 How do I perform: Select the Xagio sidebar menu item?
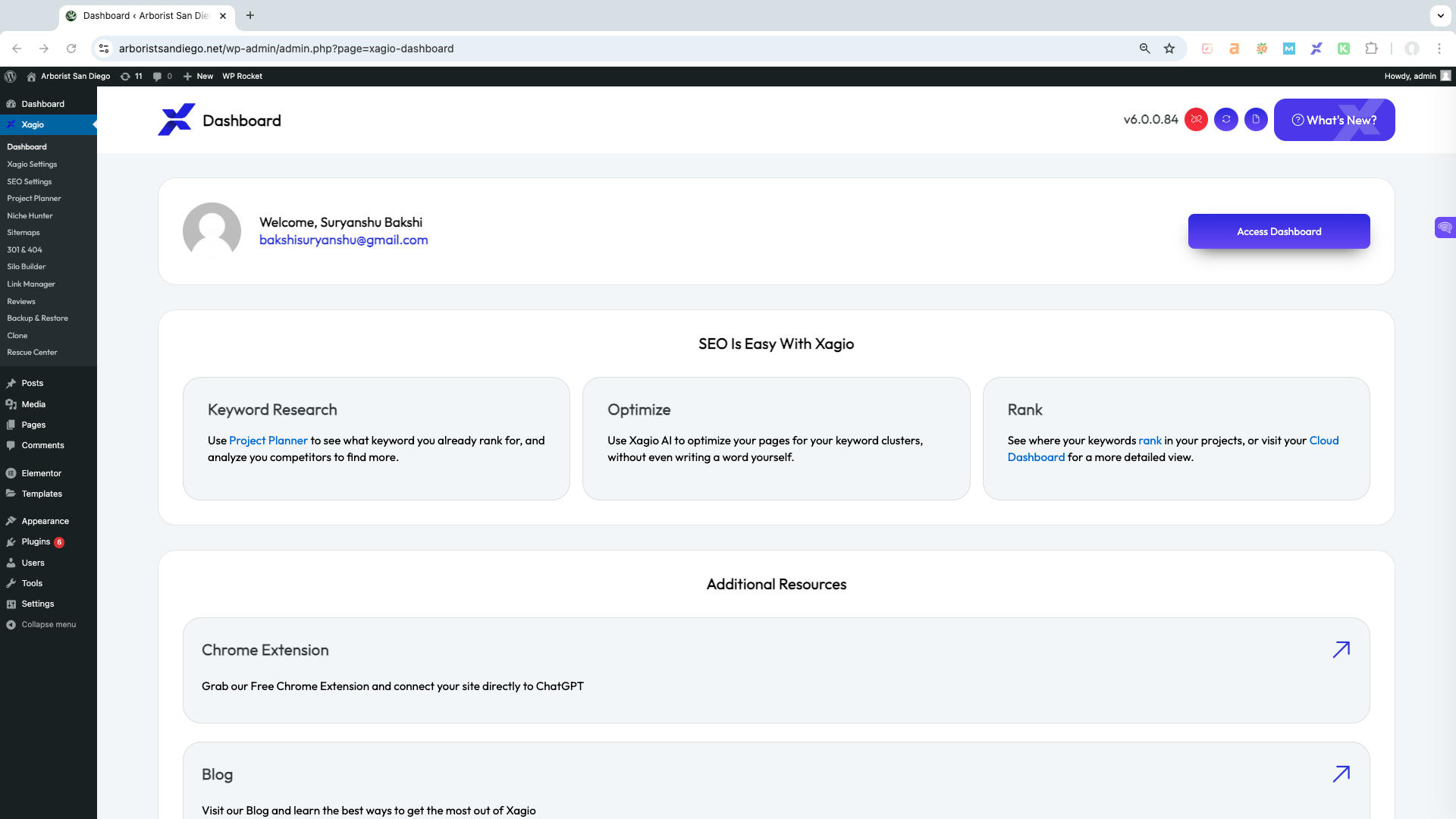[49, 124]
